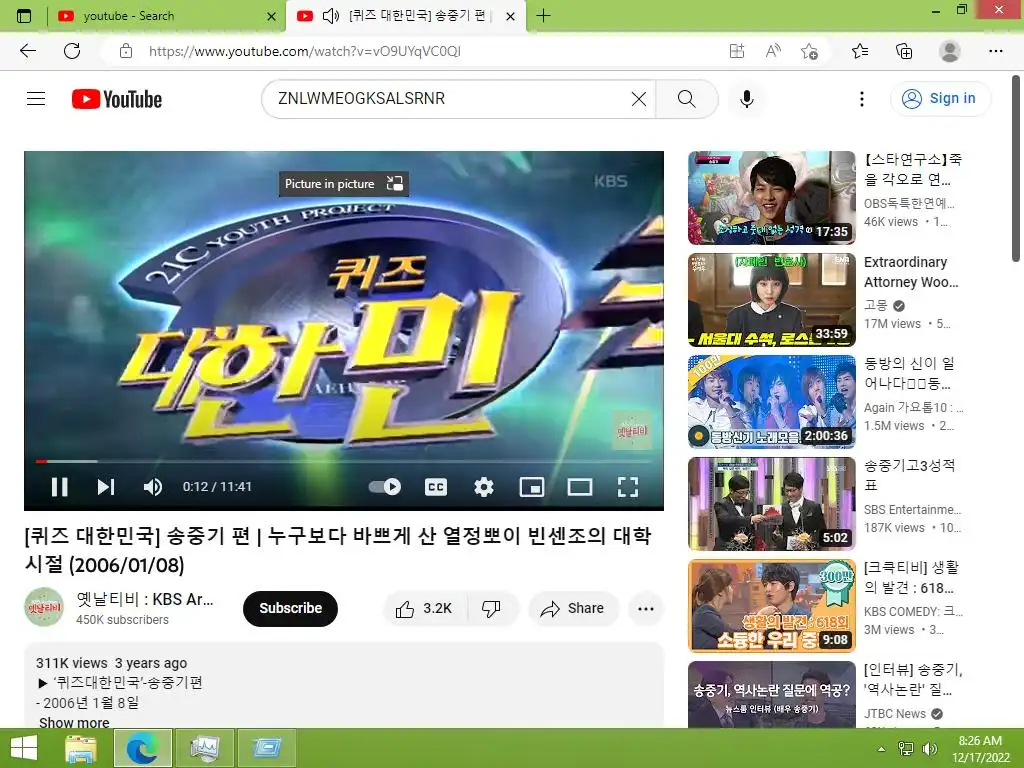Open Read aloud feature
Screen dimensions: 1024x768
coord(773,51)
